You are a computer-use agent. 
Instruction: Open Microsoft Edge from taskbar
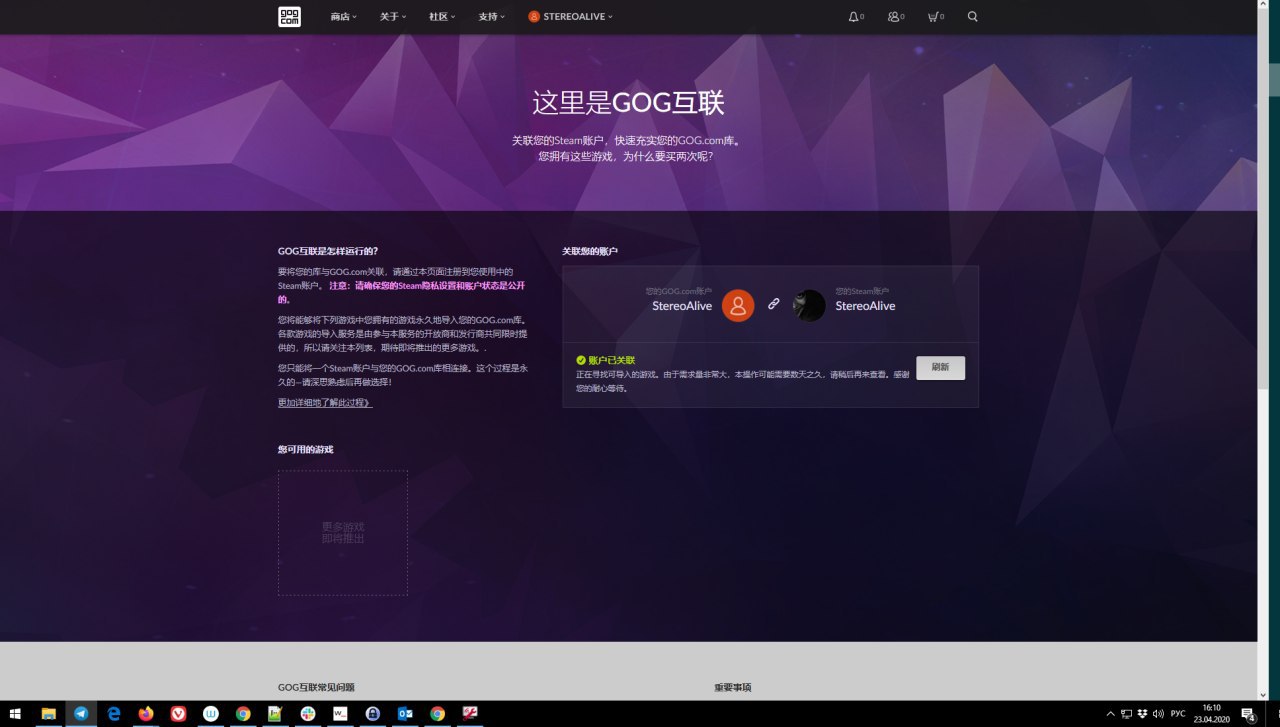114,714
